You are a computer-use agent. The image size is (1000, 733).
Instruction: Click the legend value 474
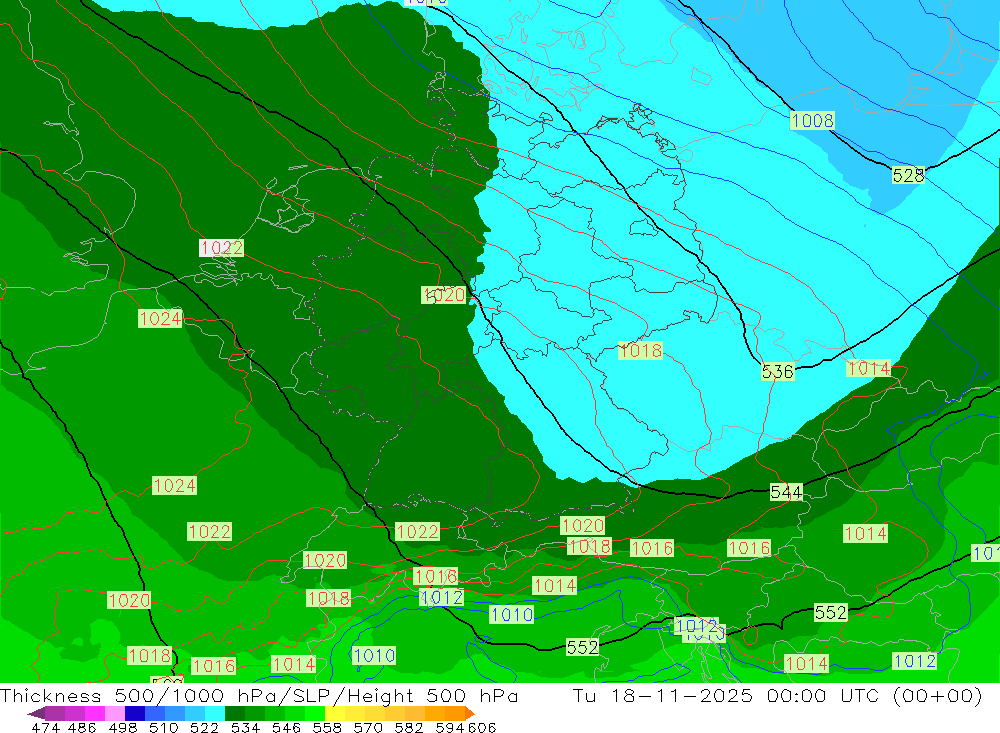[45, 727]
